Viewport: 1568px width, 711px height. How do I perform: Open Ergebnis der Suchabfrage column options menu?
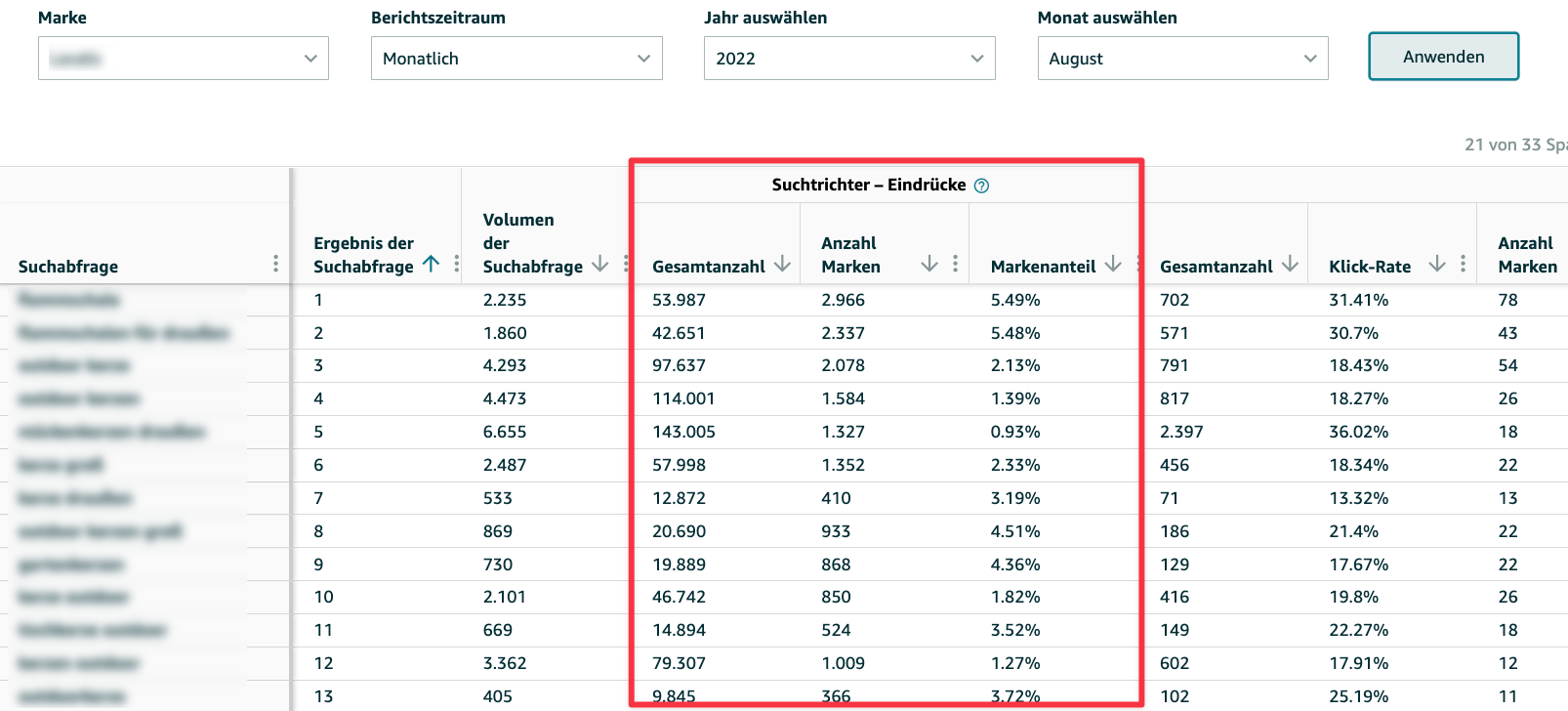456,264
